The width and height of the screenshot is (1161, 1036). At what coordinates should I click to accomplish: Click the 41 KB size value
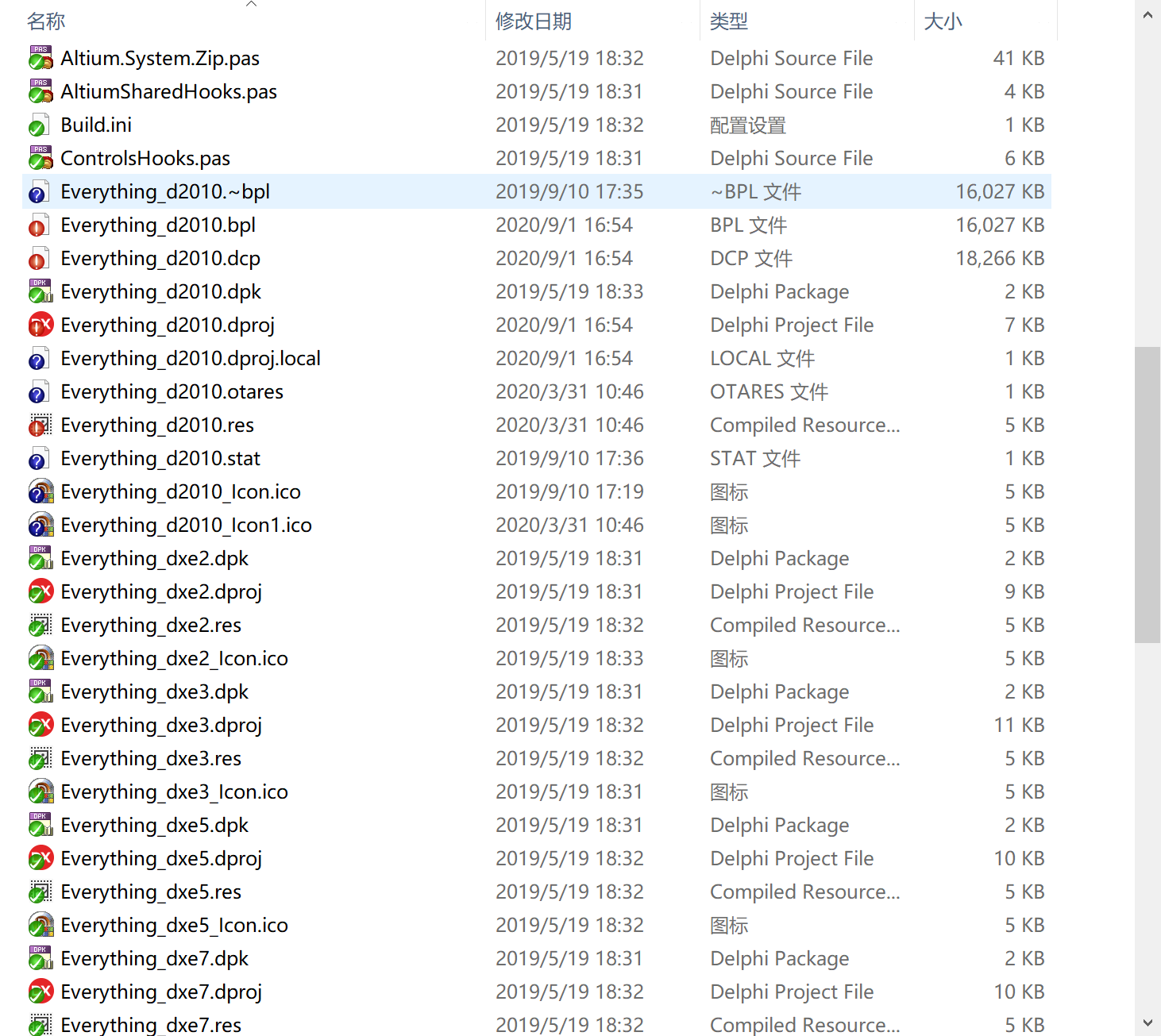click(1019, 58)
